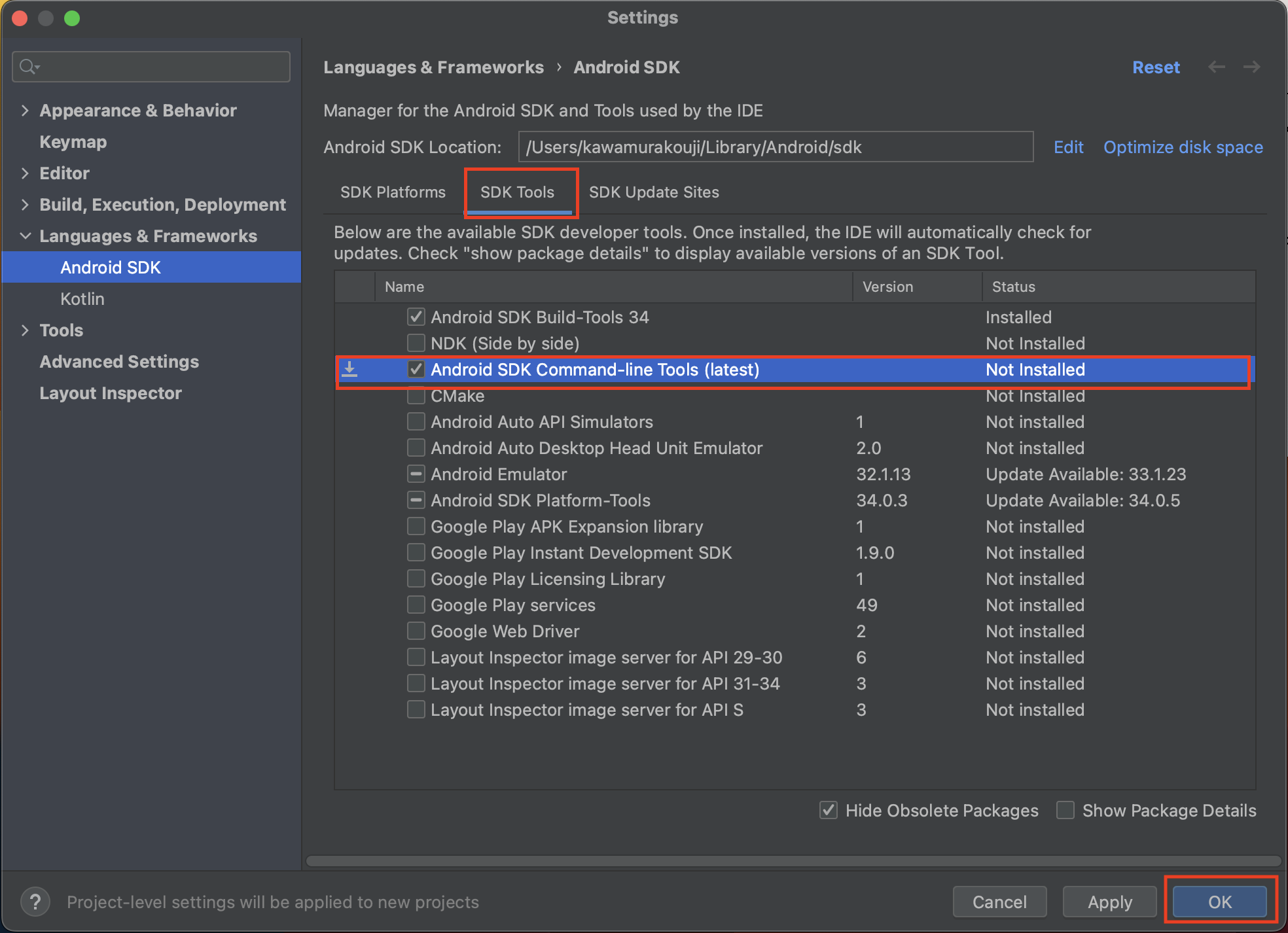The height and width of the screenshot is (933, 1288).
Task: Click the horizontal scrollbar at bottom
Action: pyautogui.click(x=792, y=861)
